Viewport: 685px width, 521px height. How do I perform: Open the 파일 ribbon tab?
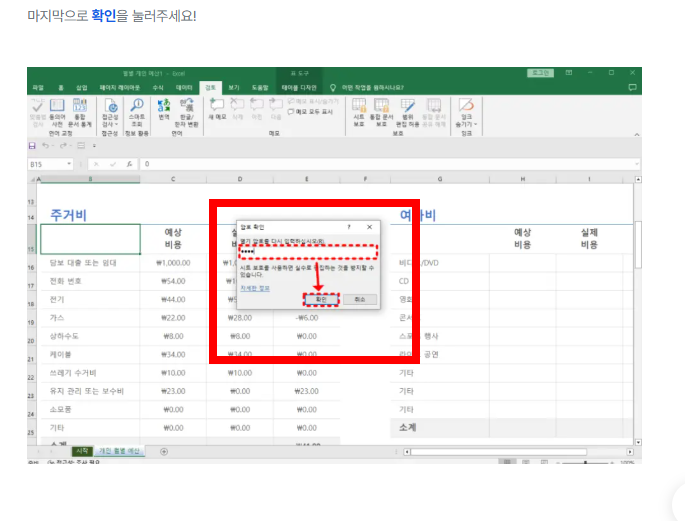38,88
